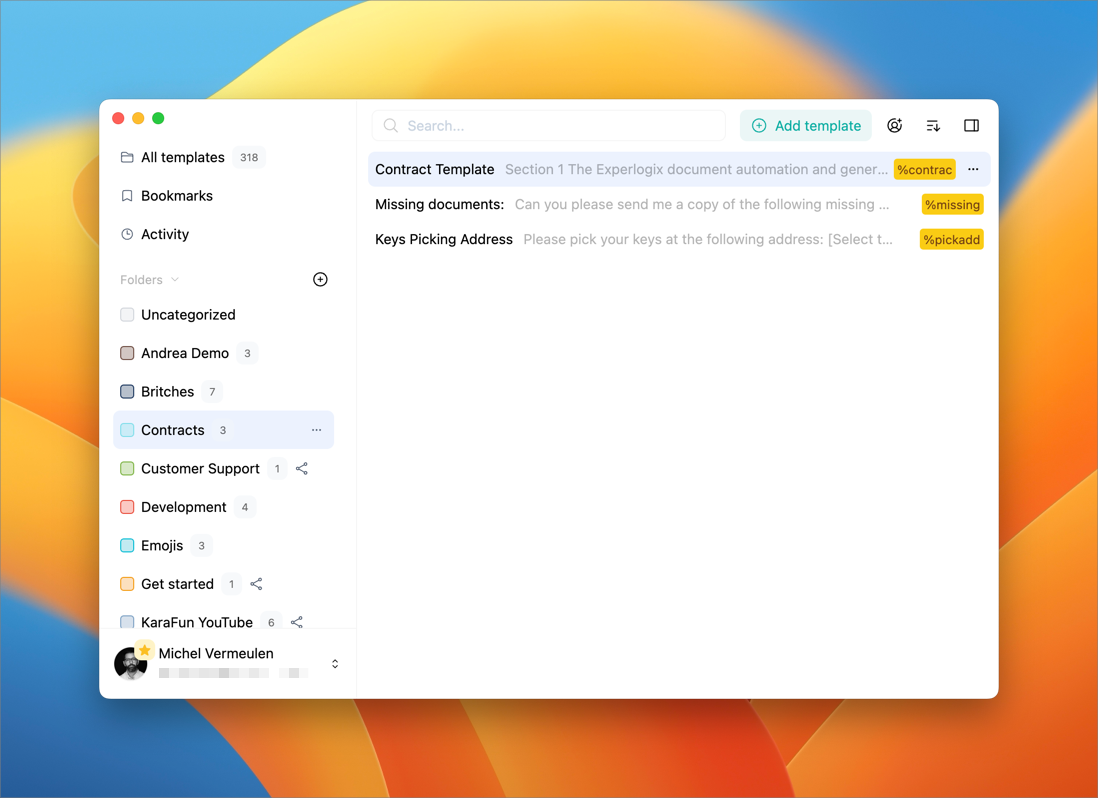Click the search magnifier icon
This screenshot has height=798, width=1098.
tap(390, 125)
